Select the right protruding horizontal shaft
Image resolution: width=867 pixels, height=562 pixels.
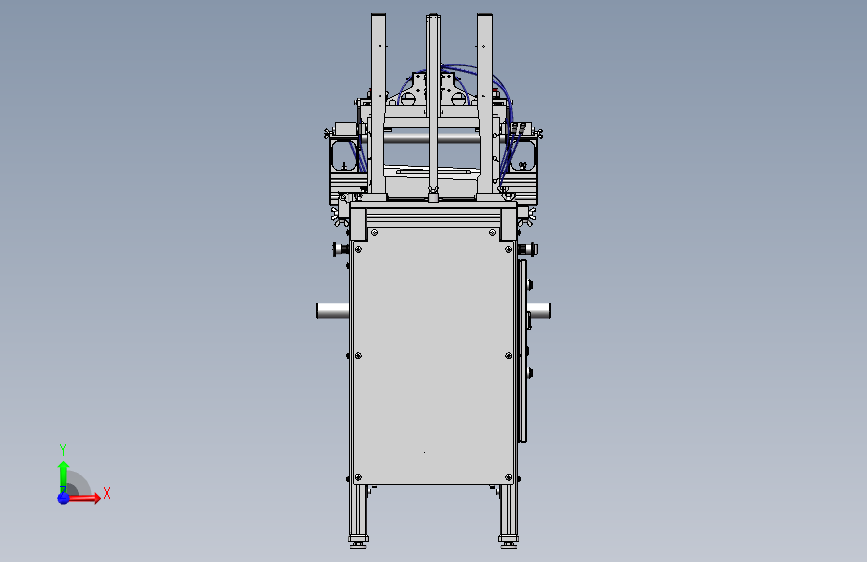coord(539,311)
